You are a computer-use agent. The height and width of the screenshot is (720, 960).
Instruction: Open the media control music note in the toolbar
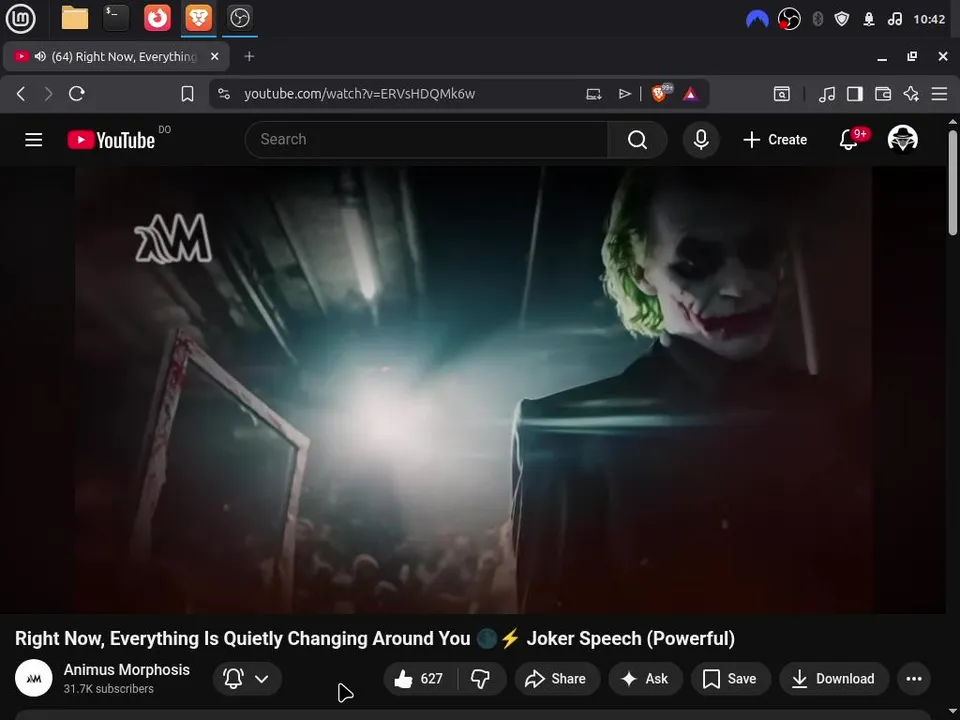tap(827, 94)
